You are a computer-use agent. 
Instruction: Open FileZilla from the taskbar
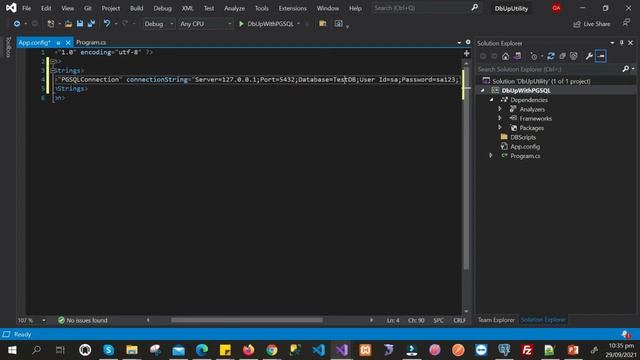[x=527, y=350]
